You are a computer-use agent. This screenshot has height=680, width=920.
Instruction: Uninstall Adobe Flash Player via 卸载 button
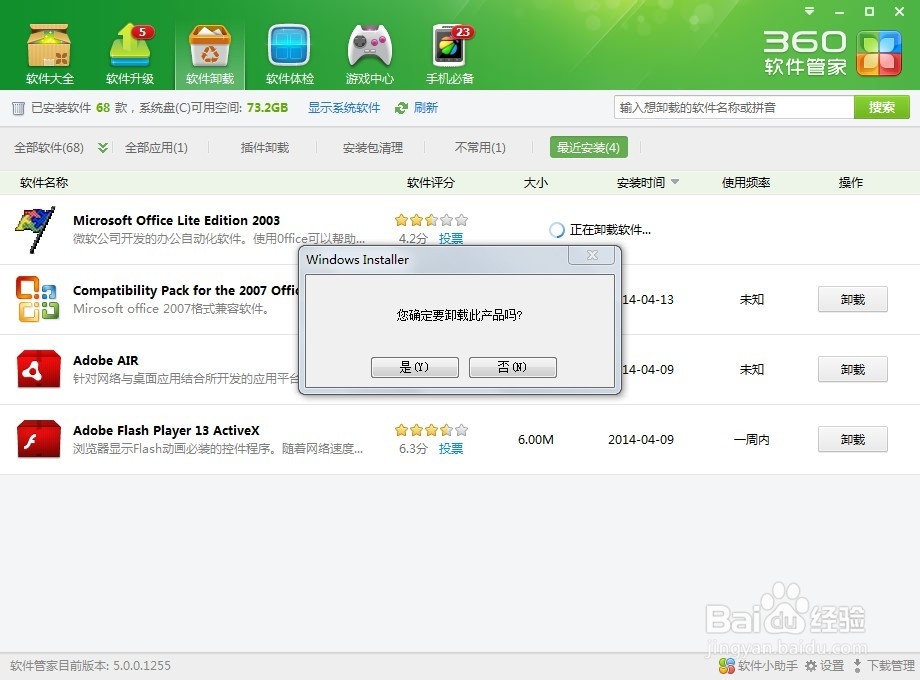click(853, 439)
